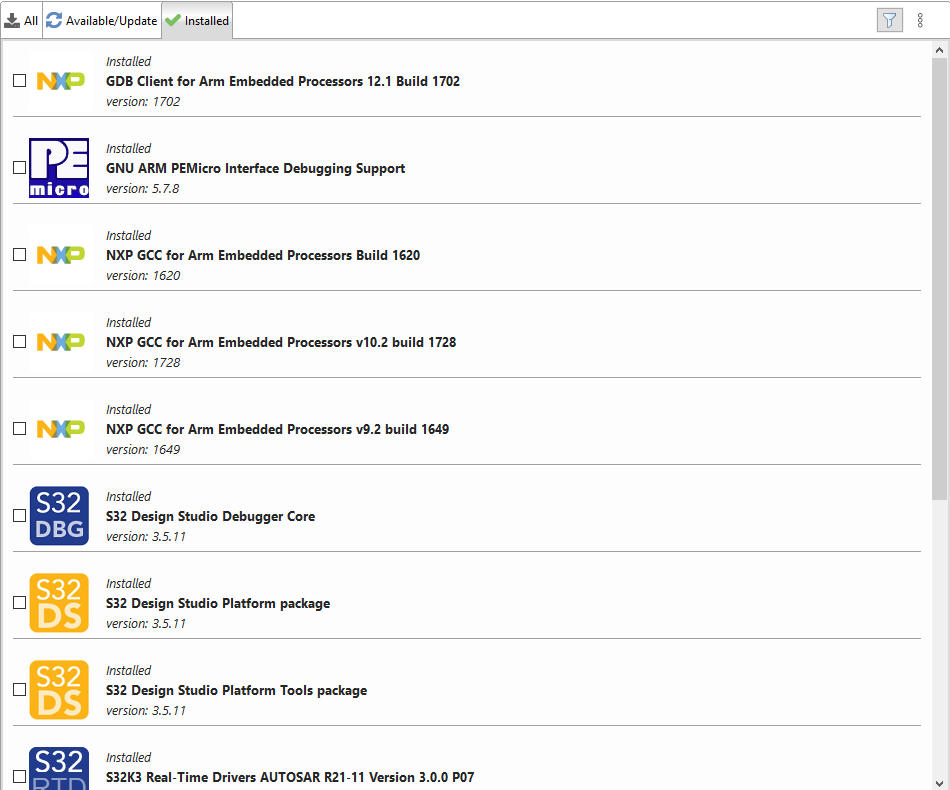Click the S32 RTD icon
This screenshot has height=790, width=950.
coord(59,768)
